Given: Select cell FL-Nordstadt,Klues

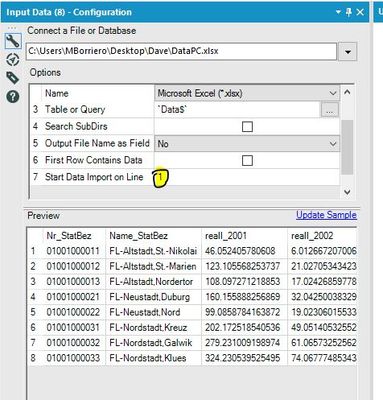Looking at the screenshot, I should coord(153,358).
